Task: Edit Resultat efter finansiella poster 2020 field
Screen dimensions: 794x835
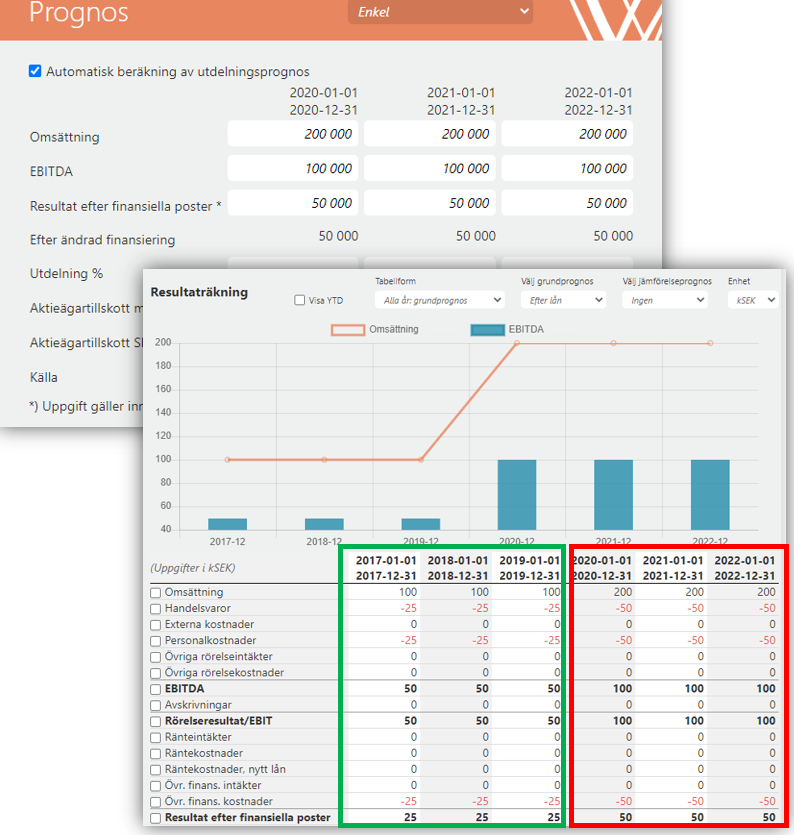Action: pos(293,203)
